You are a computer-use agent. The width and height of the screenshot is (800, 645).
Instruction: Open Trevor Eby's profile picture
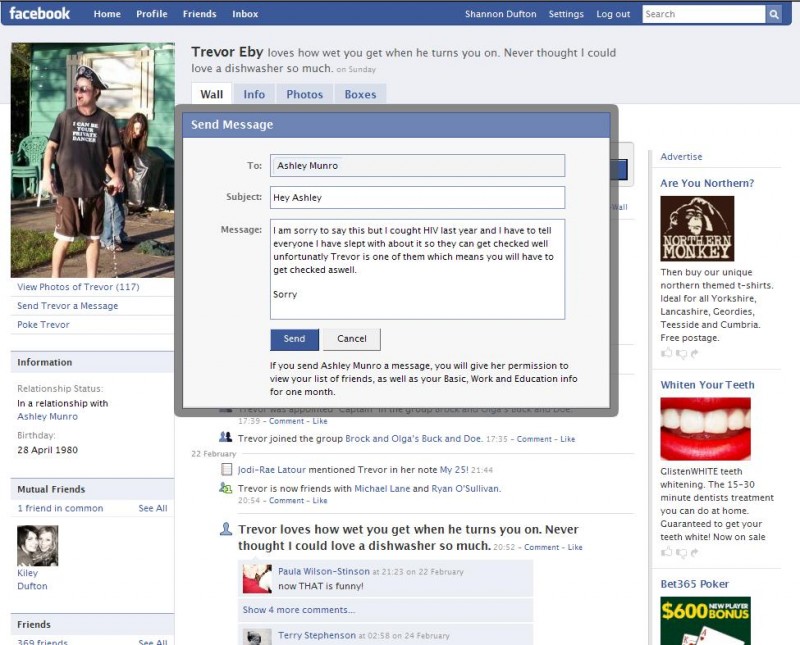(x=92, y=160)
